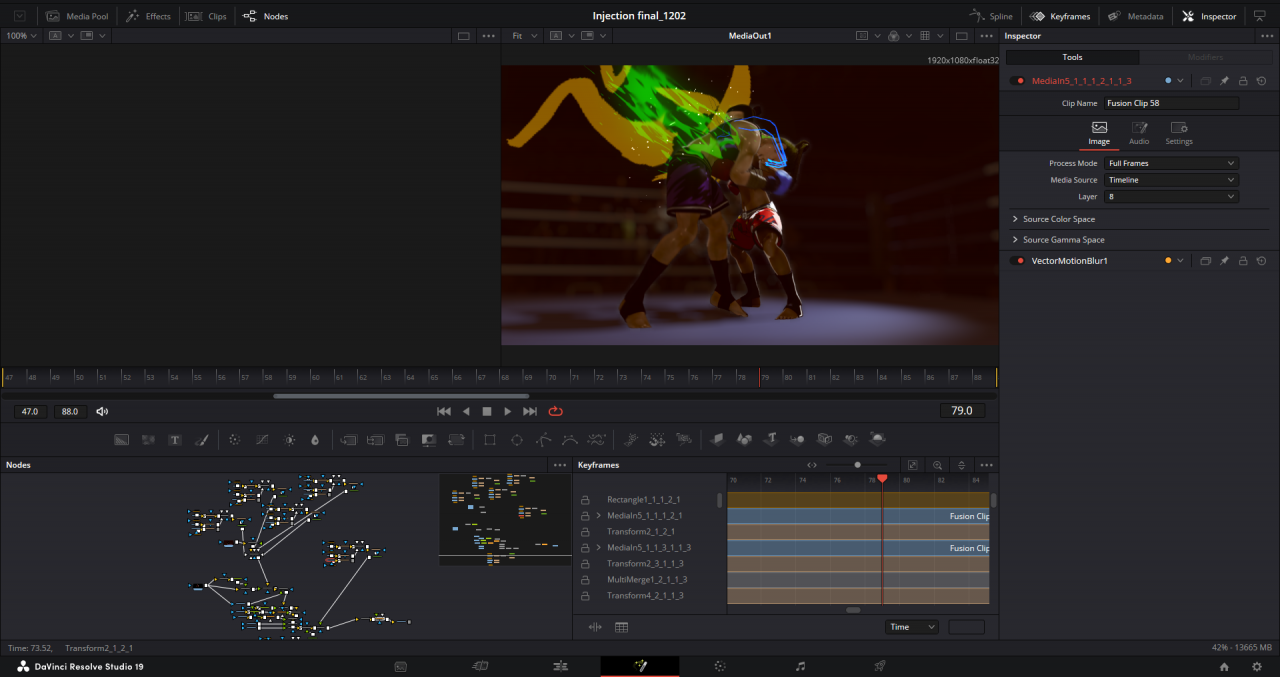
Task: Select the Text tool in the toolbar
Action: coord(175,439)
